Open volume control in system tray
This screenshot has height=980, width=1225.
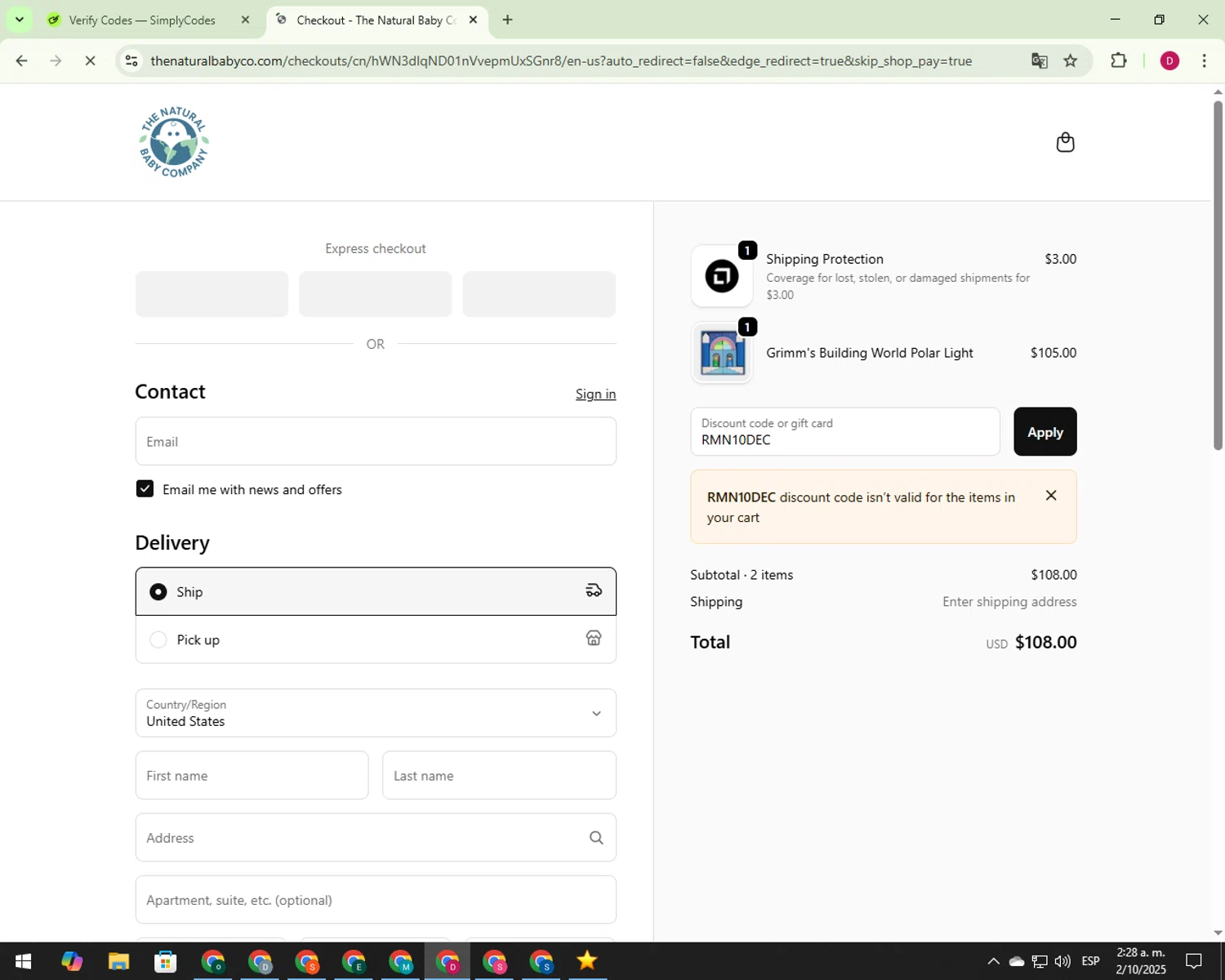(x=1062, y=961)
